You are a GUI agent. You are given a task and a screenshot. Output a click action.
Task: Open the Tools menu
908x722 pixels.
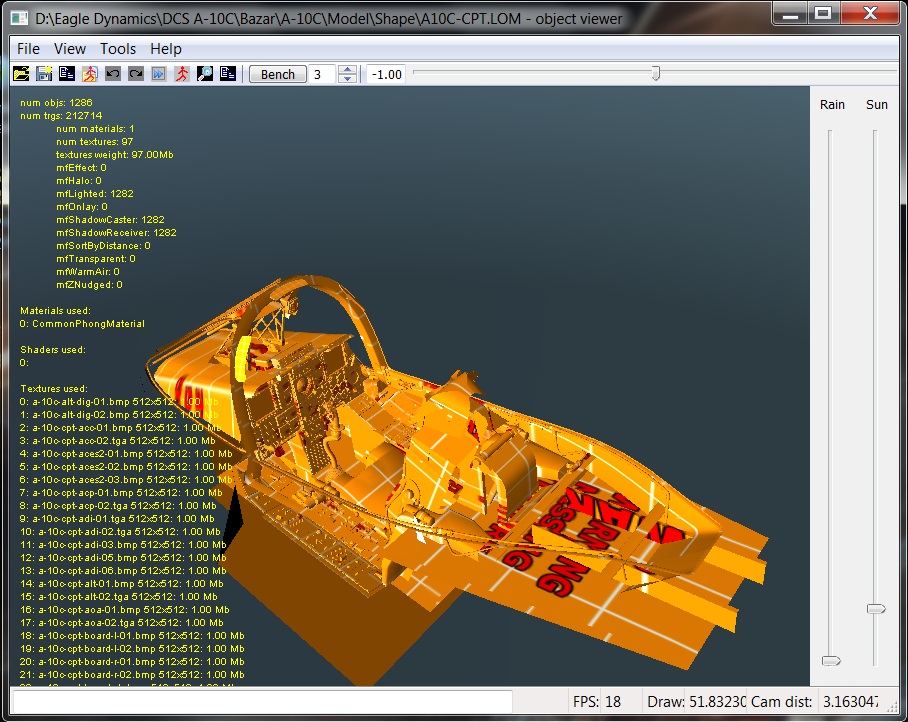[x=118, y=49]
